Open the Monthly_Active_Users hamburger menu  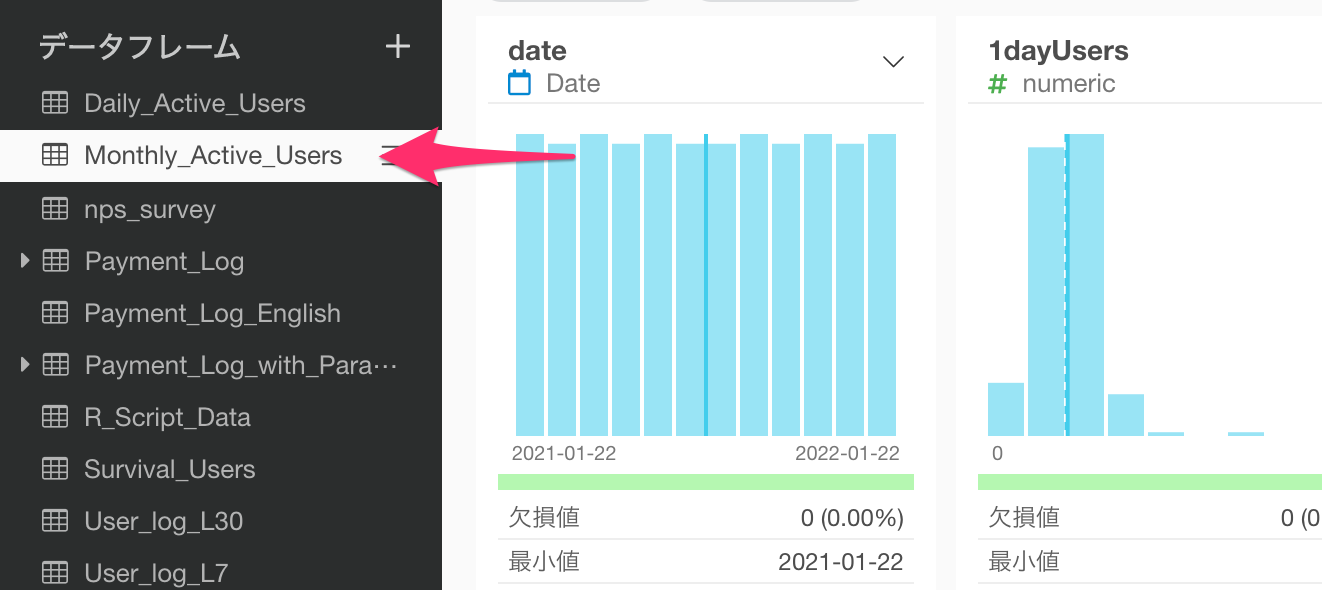pyautogui.click(x=389, y=155)
